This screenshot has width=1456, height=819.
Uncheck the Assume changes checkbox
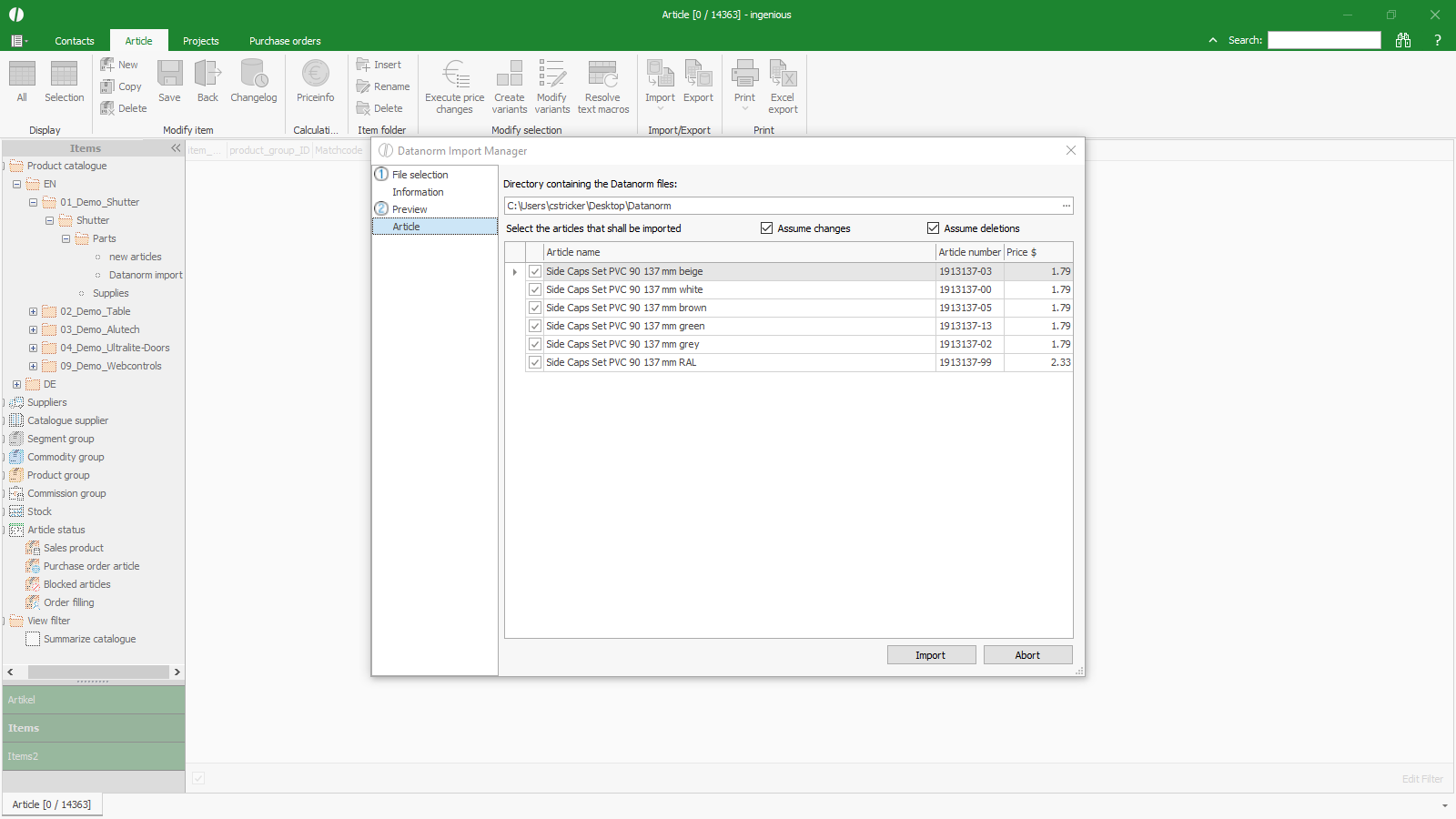[766, 228]
